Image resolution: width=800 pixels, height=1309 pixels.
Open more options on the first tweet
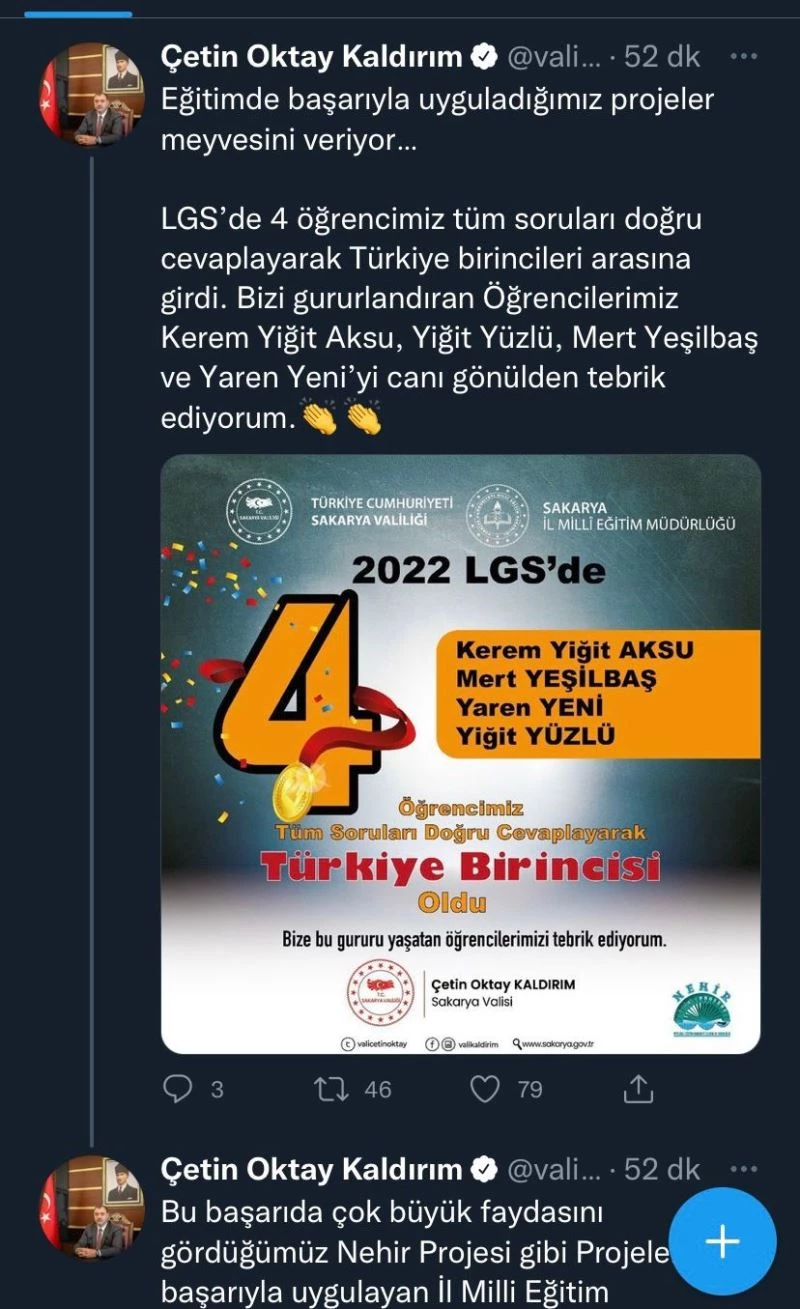[x=743, y=57]
